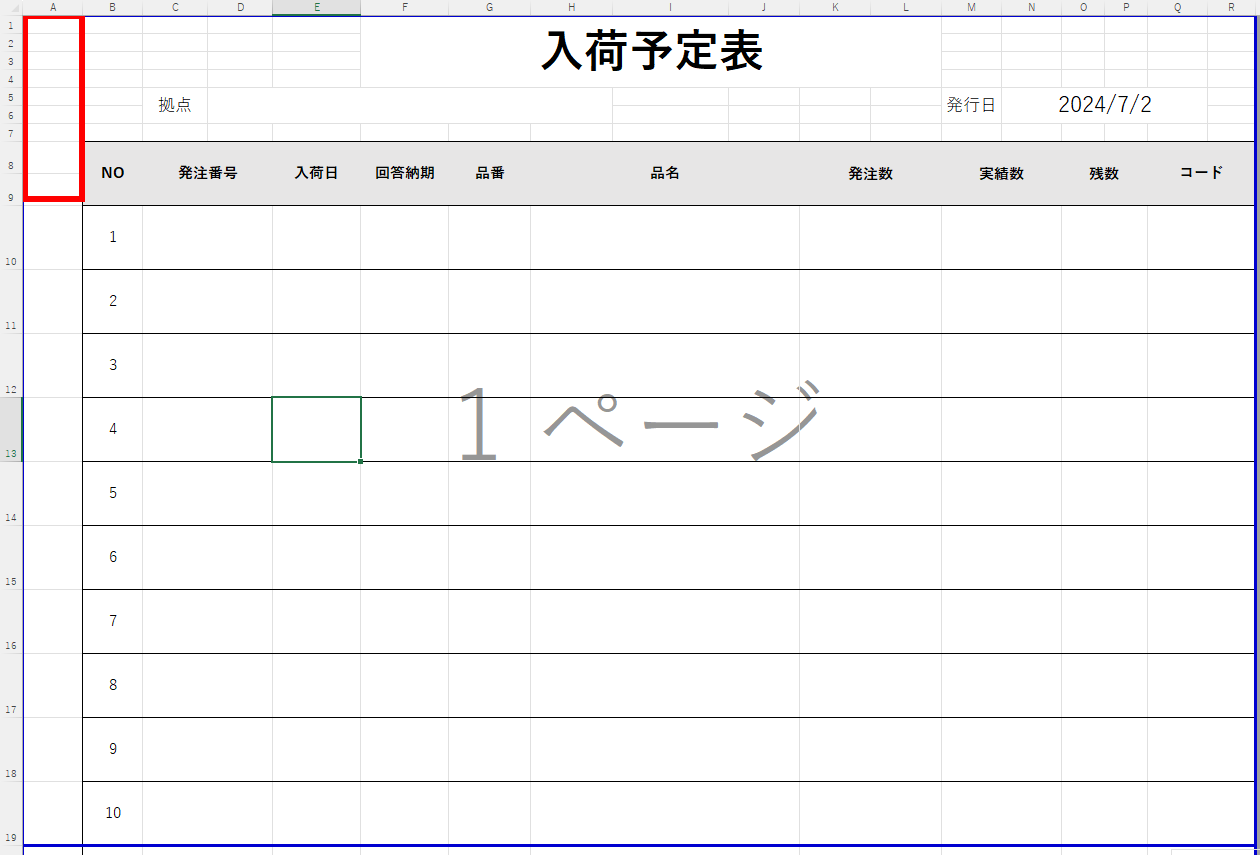This screenshot has height=855, width=1260.
Task: Click the コード header cell
Action: (1200, 173)
